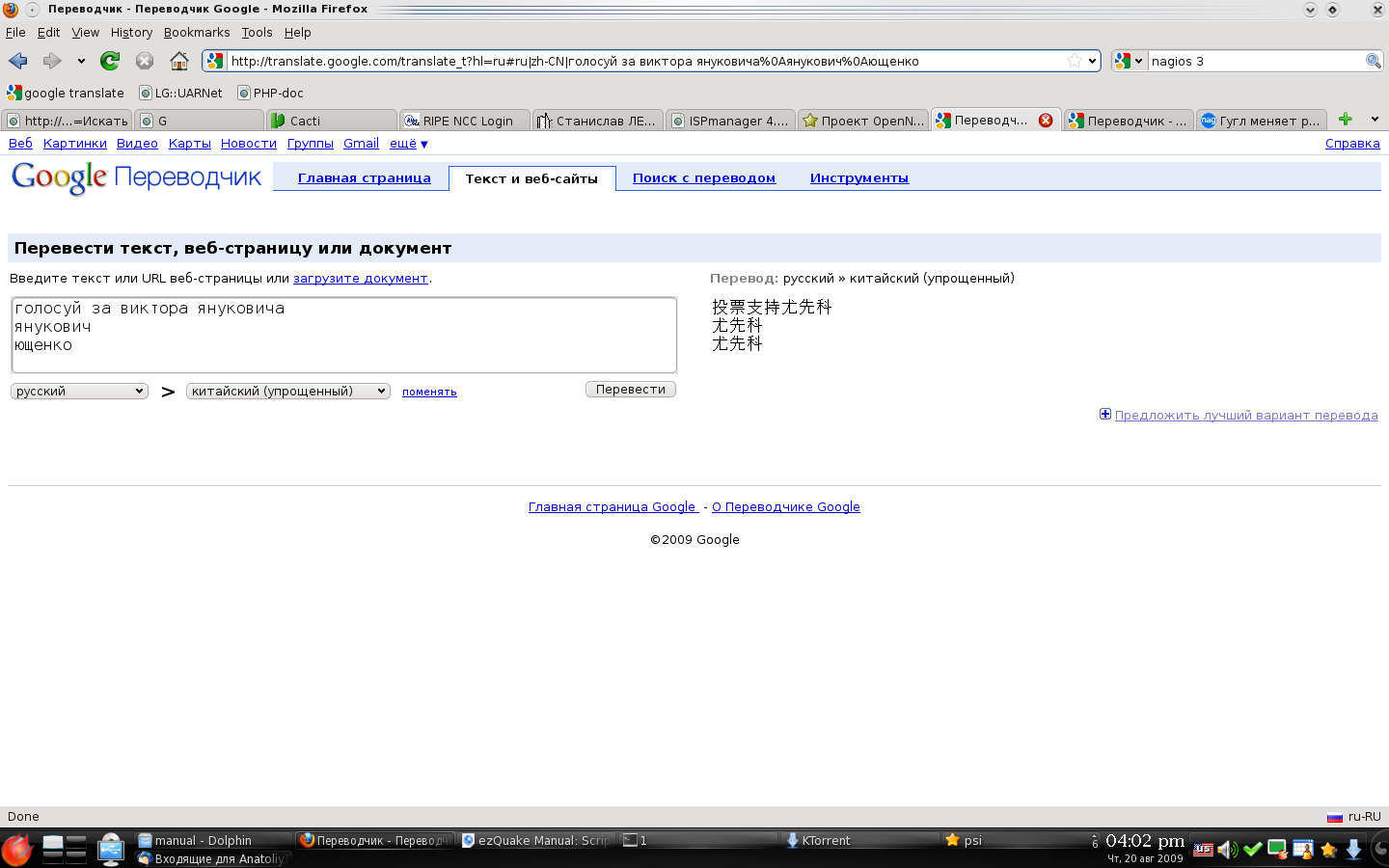Go back with the blue Back arrow

click(x=18, y=61)
